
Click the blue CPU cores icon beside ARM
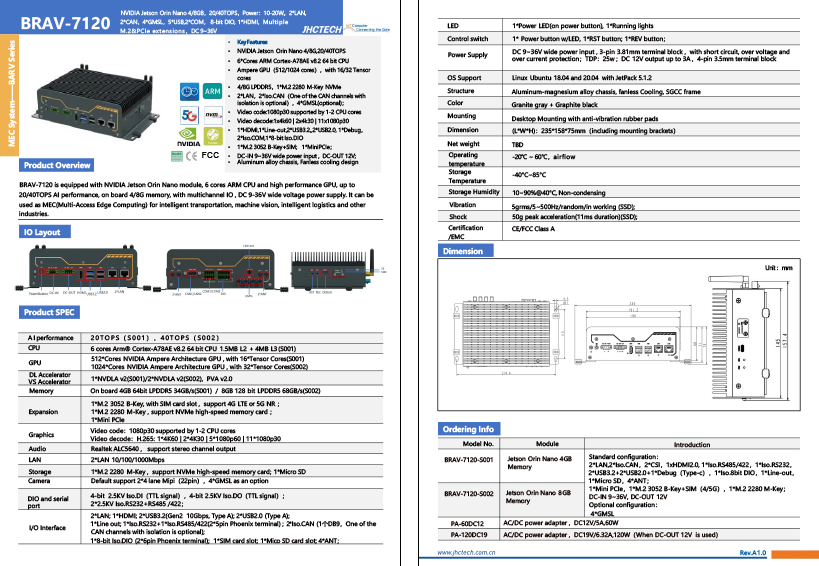pyautogui.click(x=189, y=91)
